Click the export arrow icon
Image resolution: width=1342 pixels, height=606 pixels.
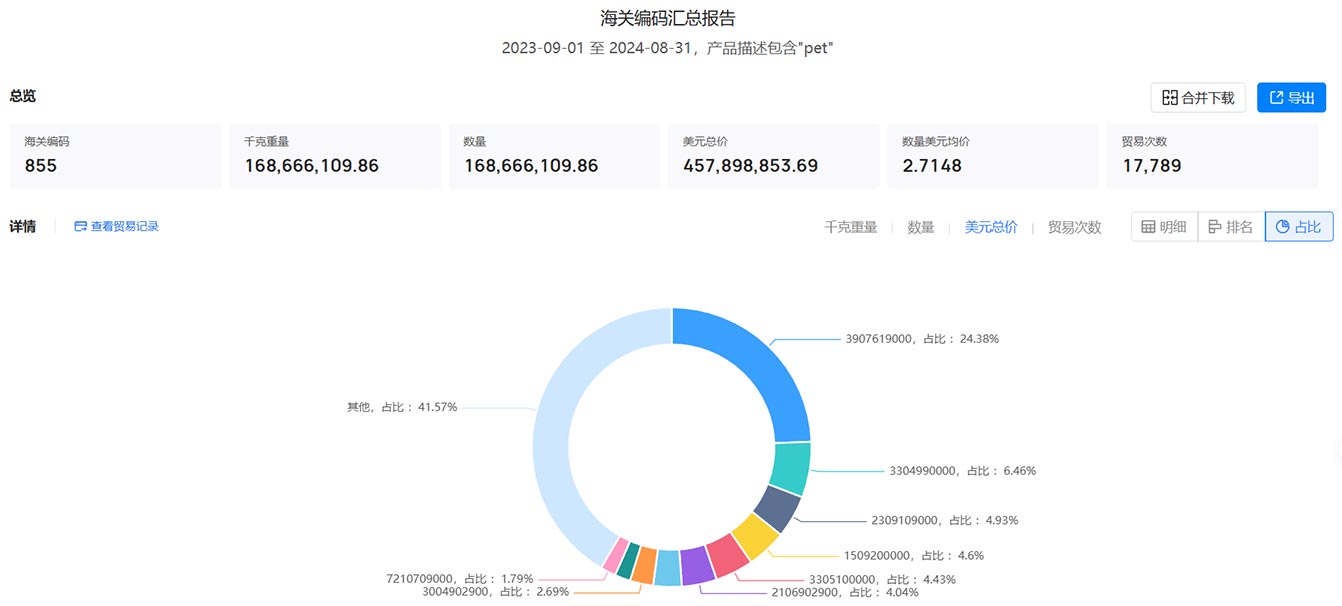(x=1276, y=98)
